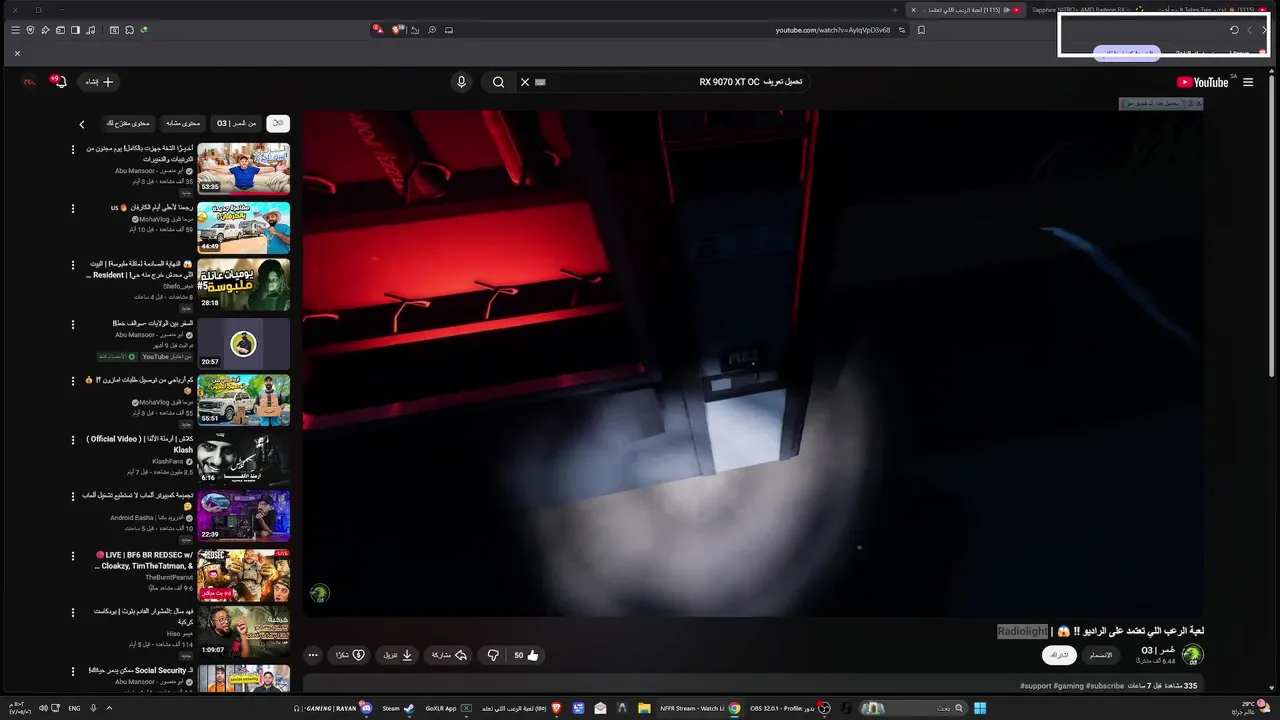The height and width of the screenshot is (720, 1280).
Task: Open options for MohaVlog 44:49 video
Action: (x=72, y=209)
